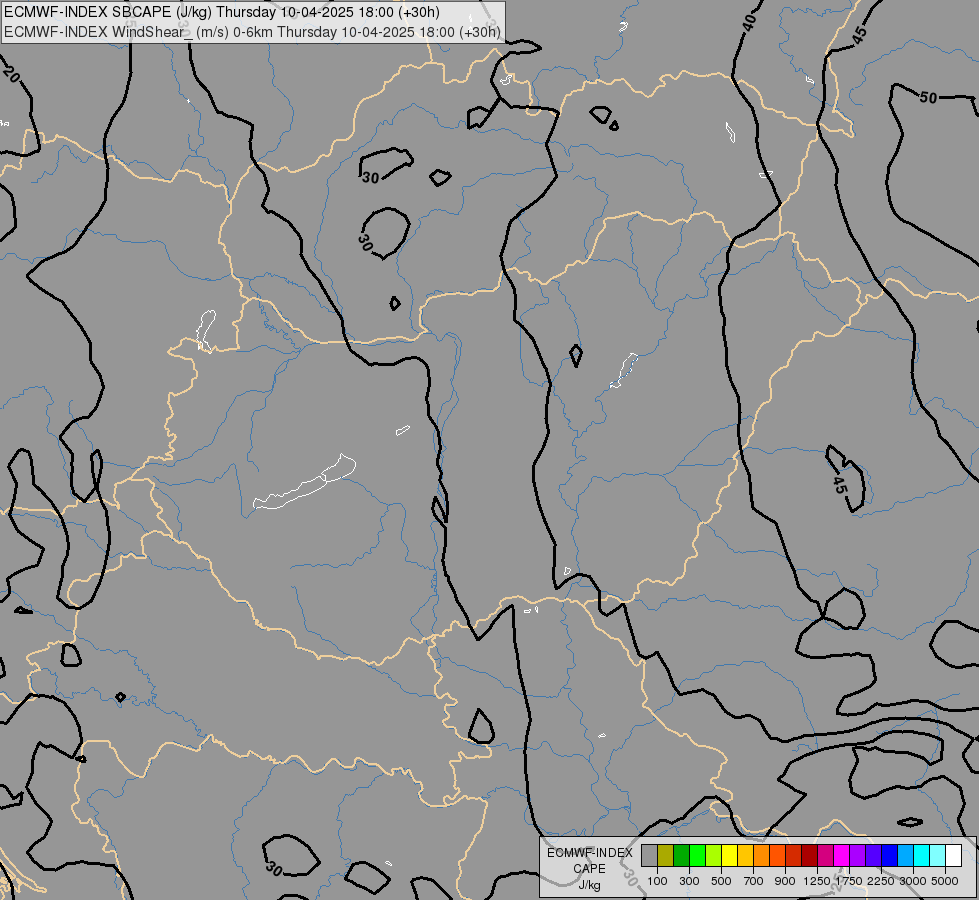Click the '100' legend tick label

(657, 881)
